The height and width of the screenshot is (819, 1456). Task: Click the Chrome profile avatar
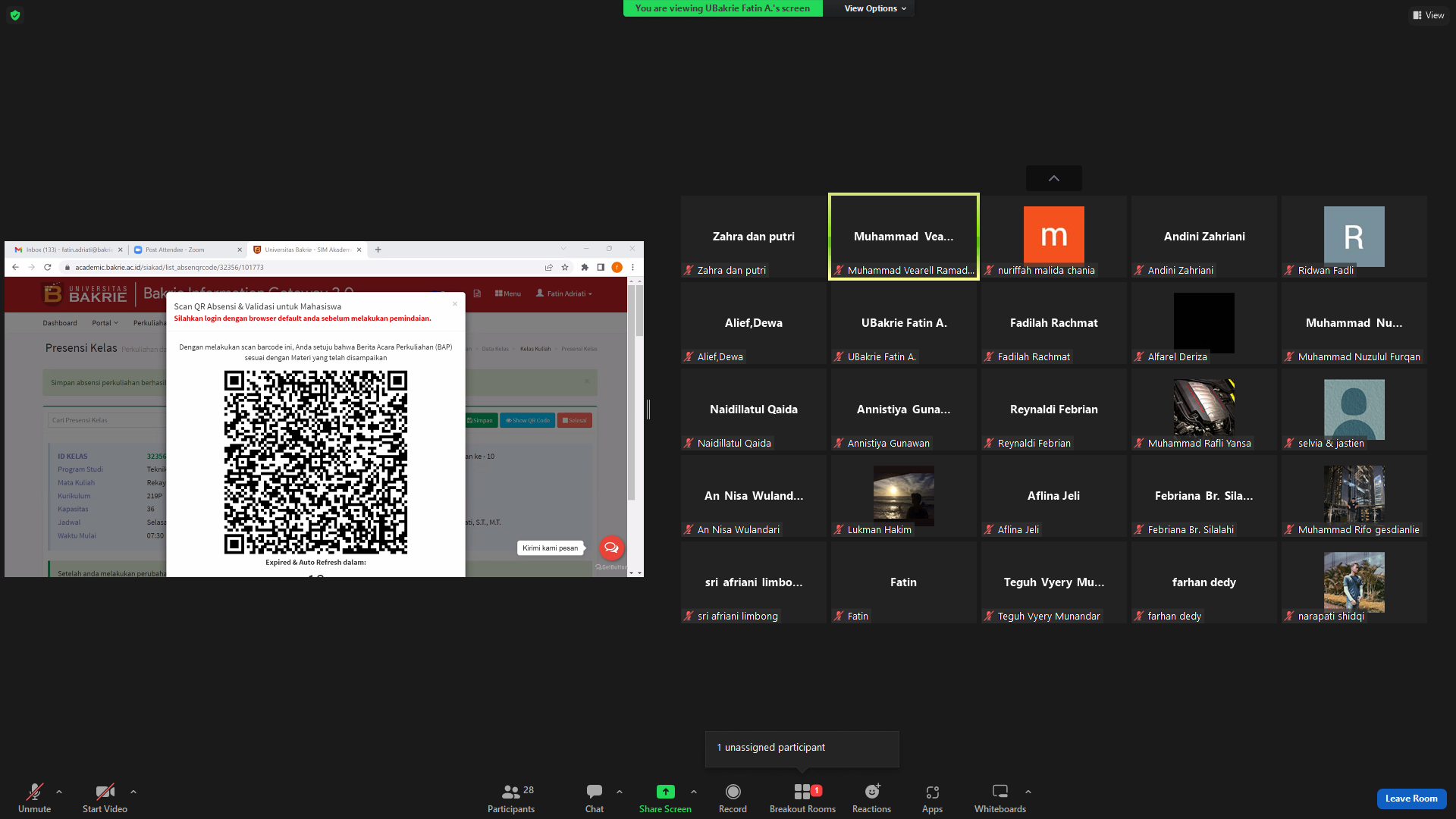[x=617, y=267]
